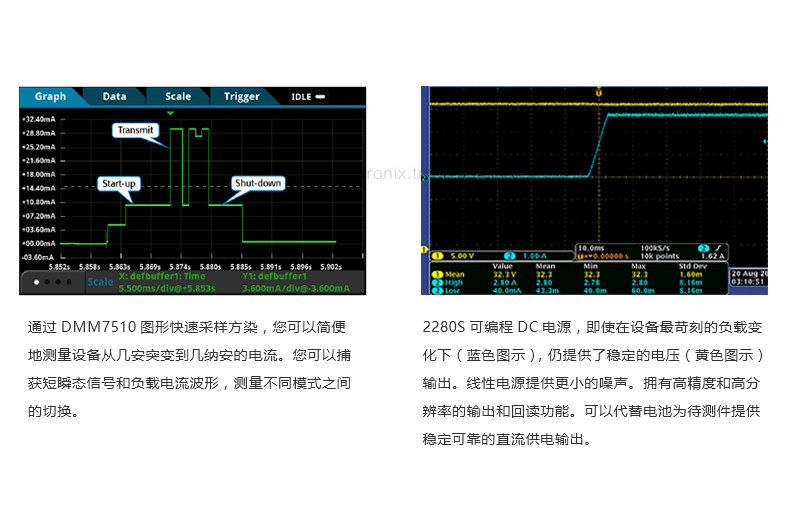Click the blue Scale label in footer
This screenshot has width=790, height=514.
click(x=100, y=282)
